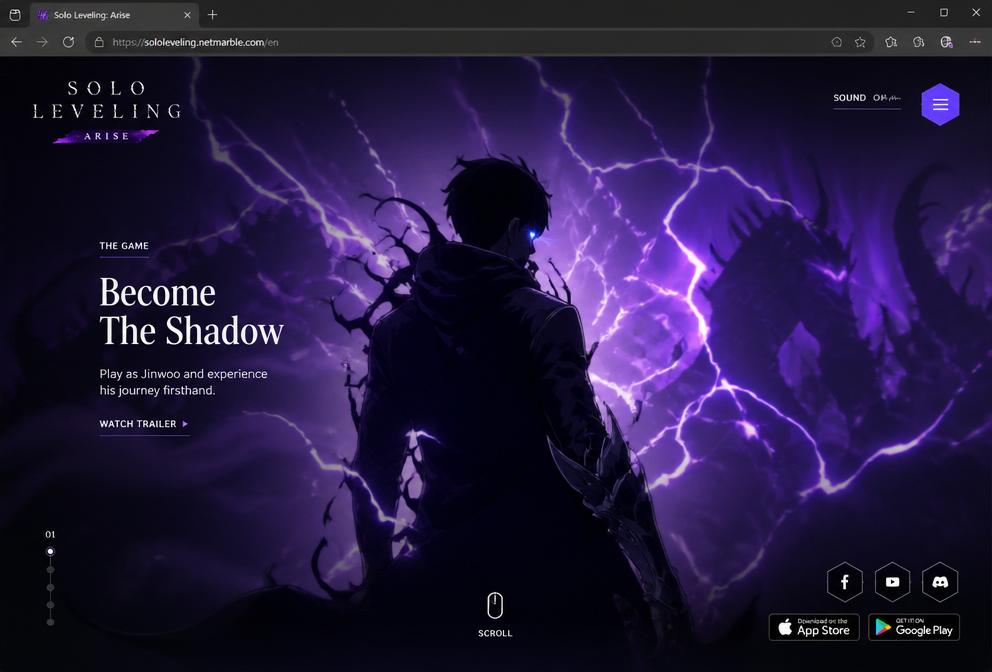This screenshot has width=992, height=672.
Task: Close the Solo Leveling: Arise tab
Action: point(187,15)
